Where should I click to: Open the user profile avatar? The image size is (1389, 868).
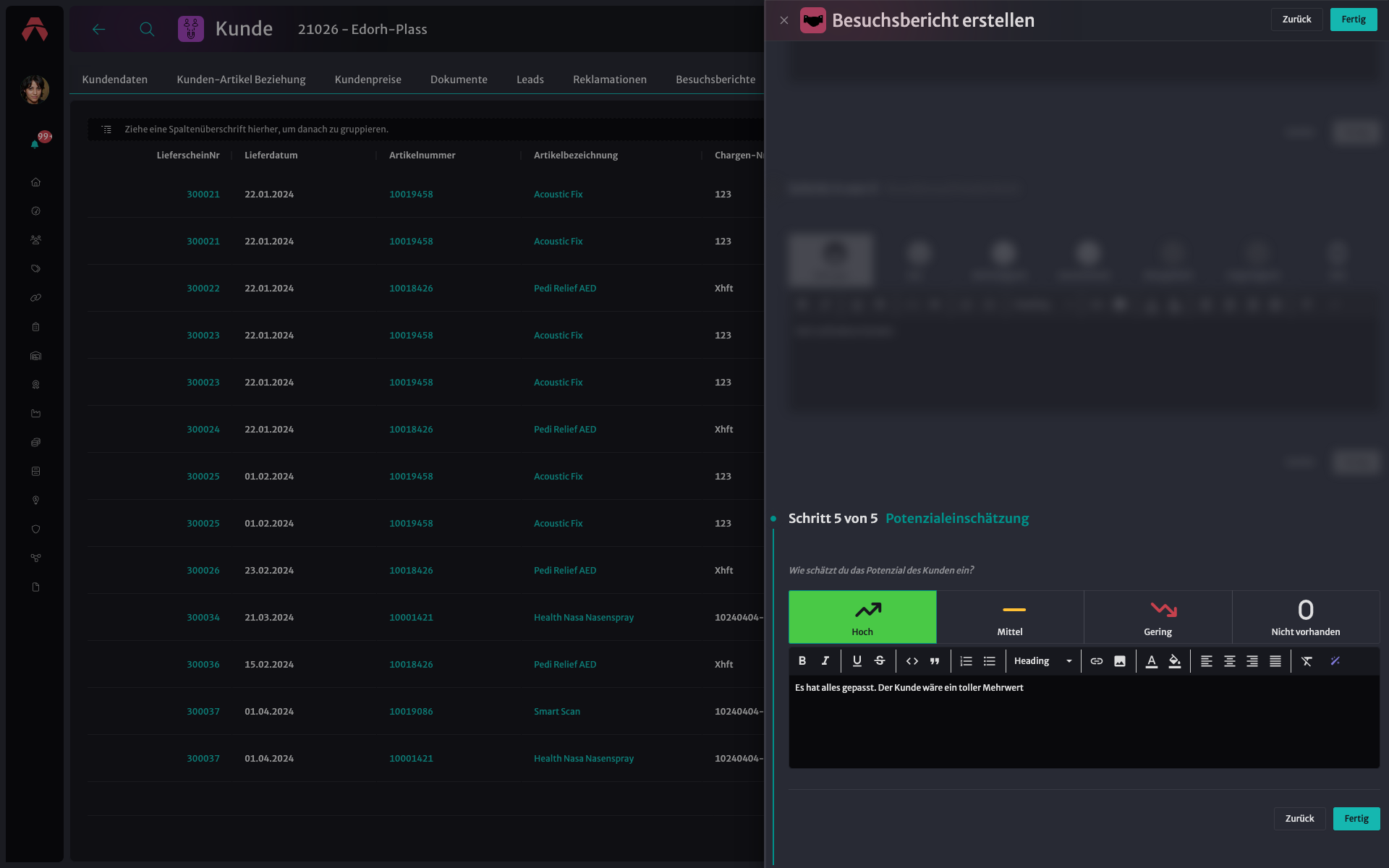point(35,90)
